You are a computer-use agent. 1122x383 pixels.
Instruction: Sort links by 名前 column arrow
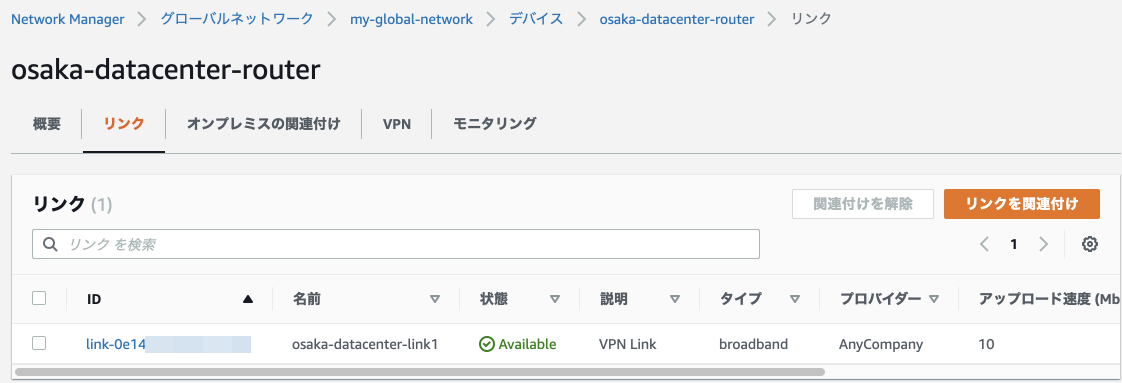point(434,299)
